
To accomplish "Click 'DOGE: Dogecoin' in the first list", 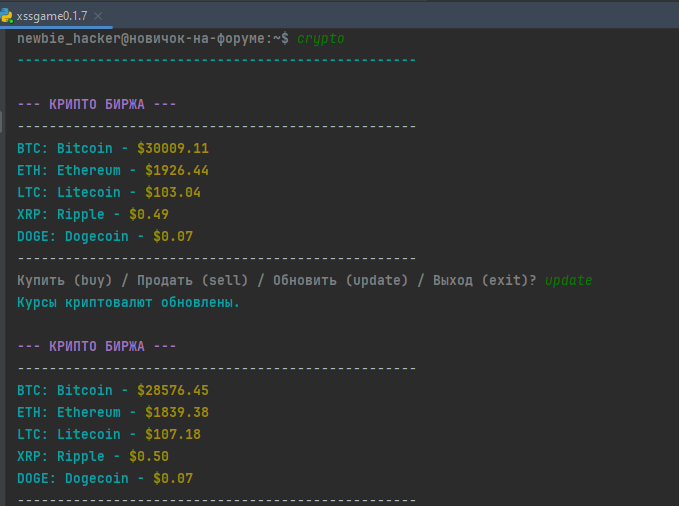I will (73, 237).
